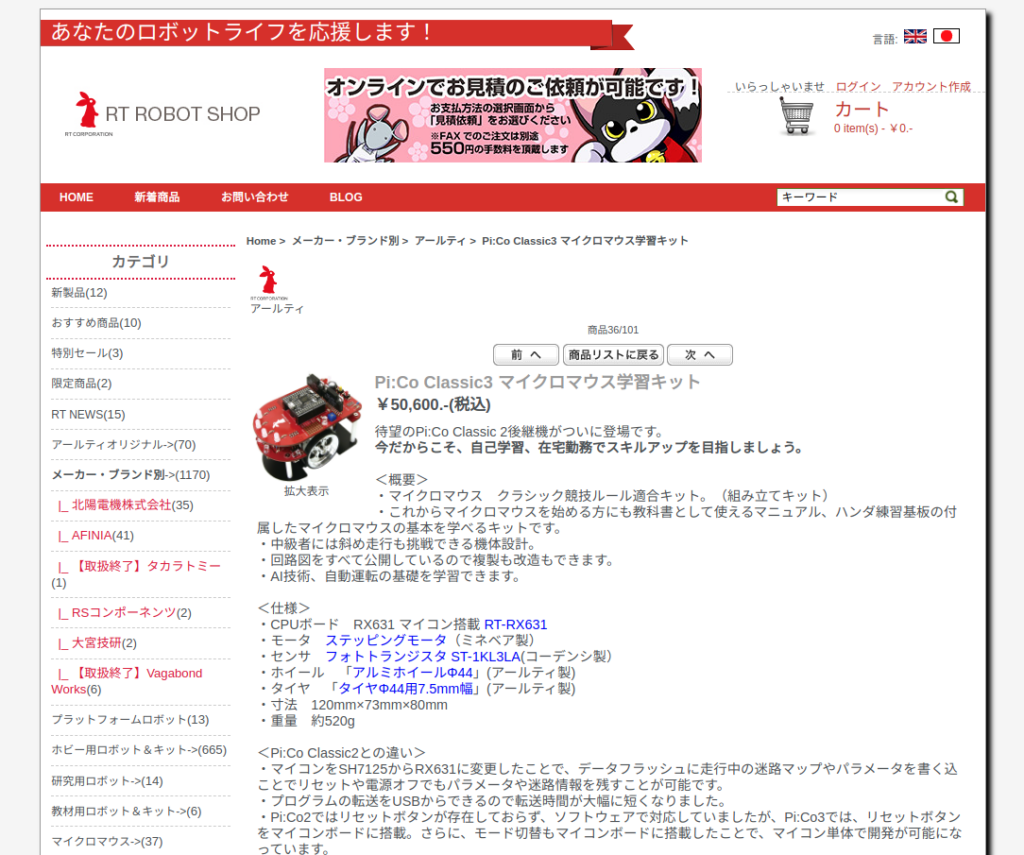Click 商品リストに戻る button
1024x855 pixels.
tap(613, 355)
